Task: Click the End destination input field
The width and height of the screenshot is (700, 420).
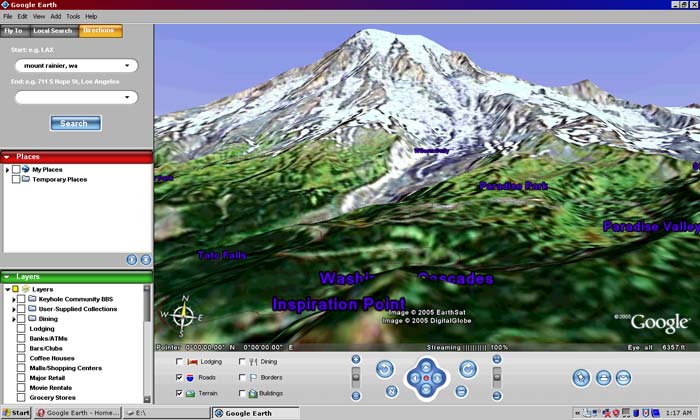Action: 75,97
